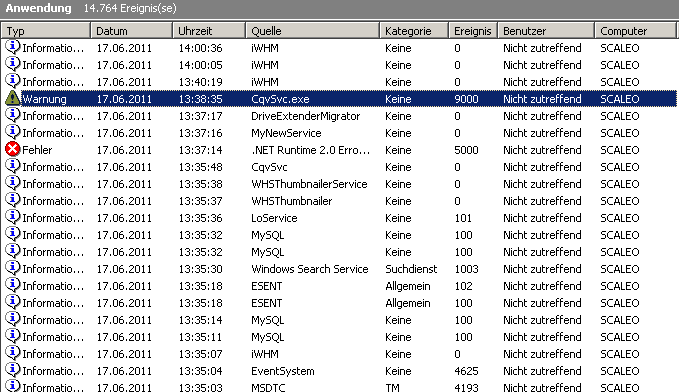Click info icon of iWHM 13:35:07 event
This screenshot has width=679, height=392.
coord(13,353)
